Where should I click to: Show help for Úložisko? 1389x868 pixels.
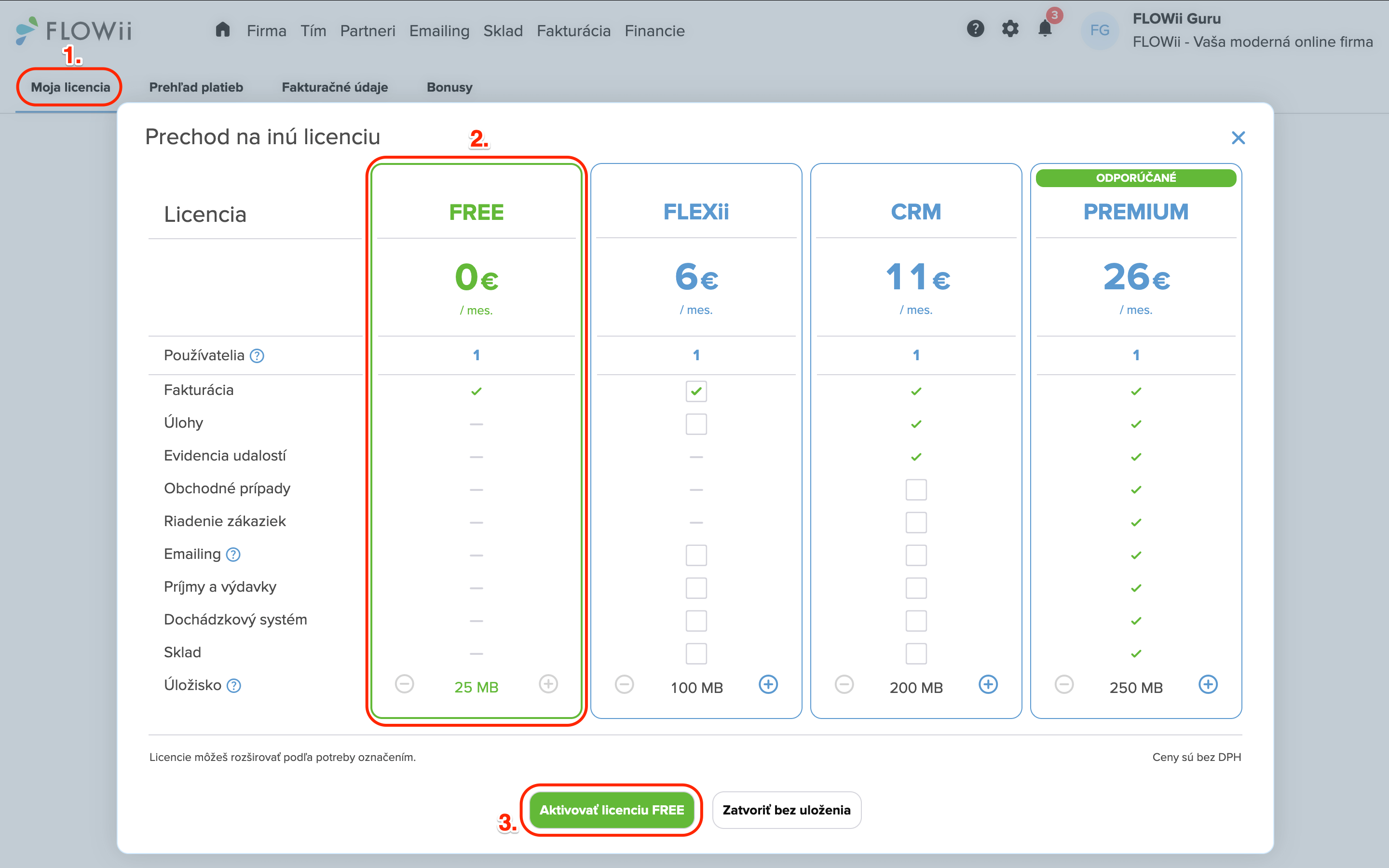point(233,685)
